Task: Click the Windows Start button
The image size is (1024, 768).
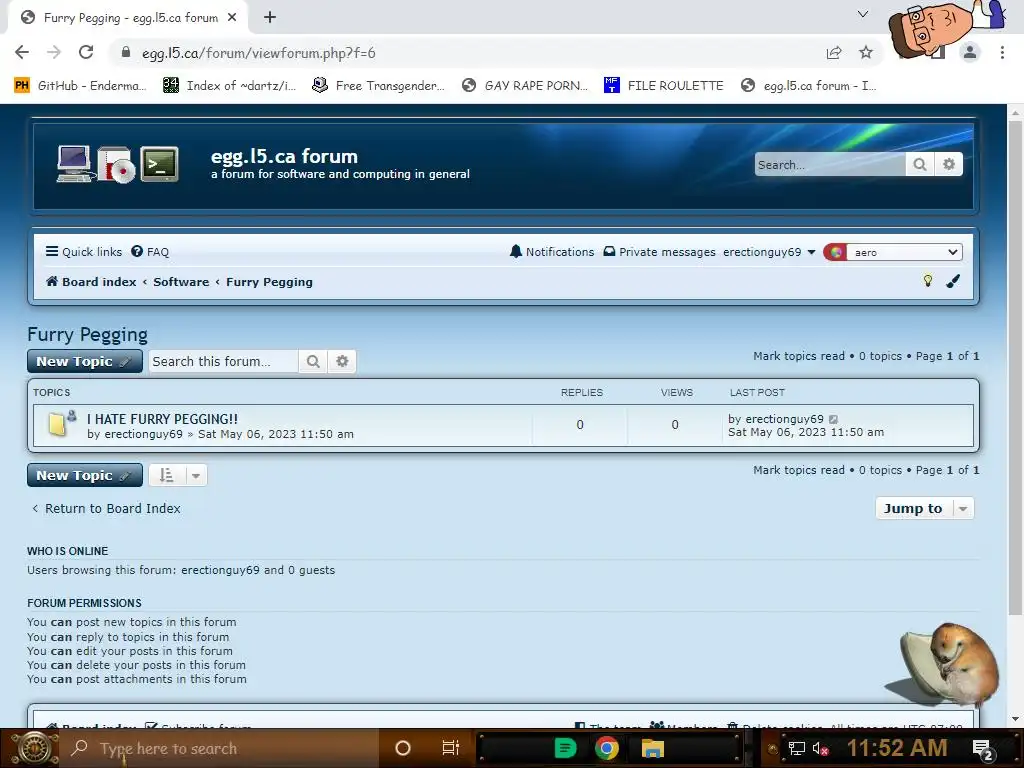Action: coord(34,748)
